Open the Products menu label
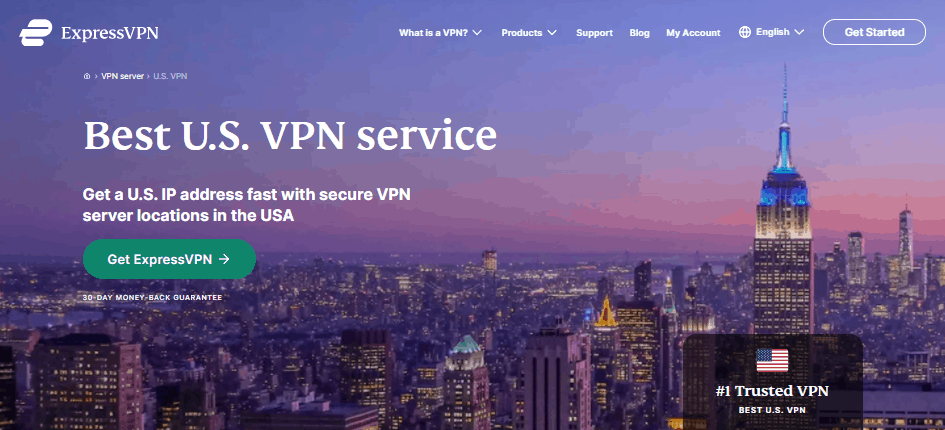 [522, 33]
